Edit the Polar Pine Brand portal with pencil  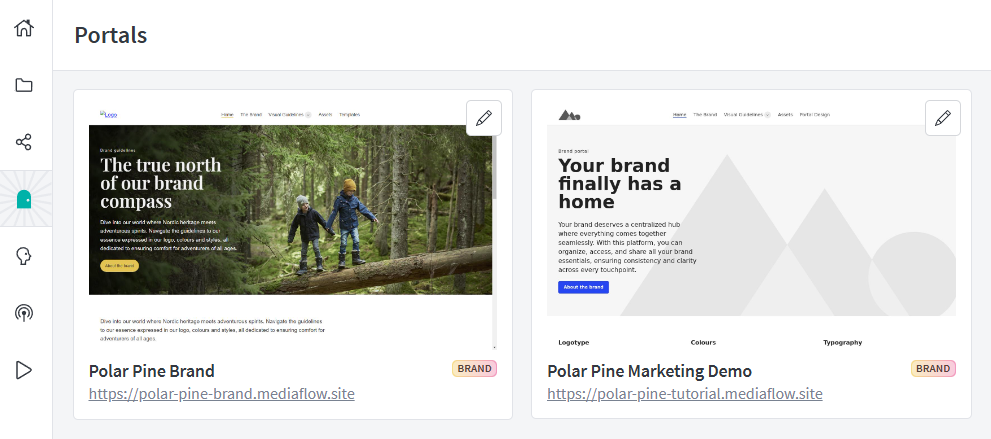(x=484, y=118)
